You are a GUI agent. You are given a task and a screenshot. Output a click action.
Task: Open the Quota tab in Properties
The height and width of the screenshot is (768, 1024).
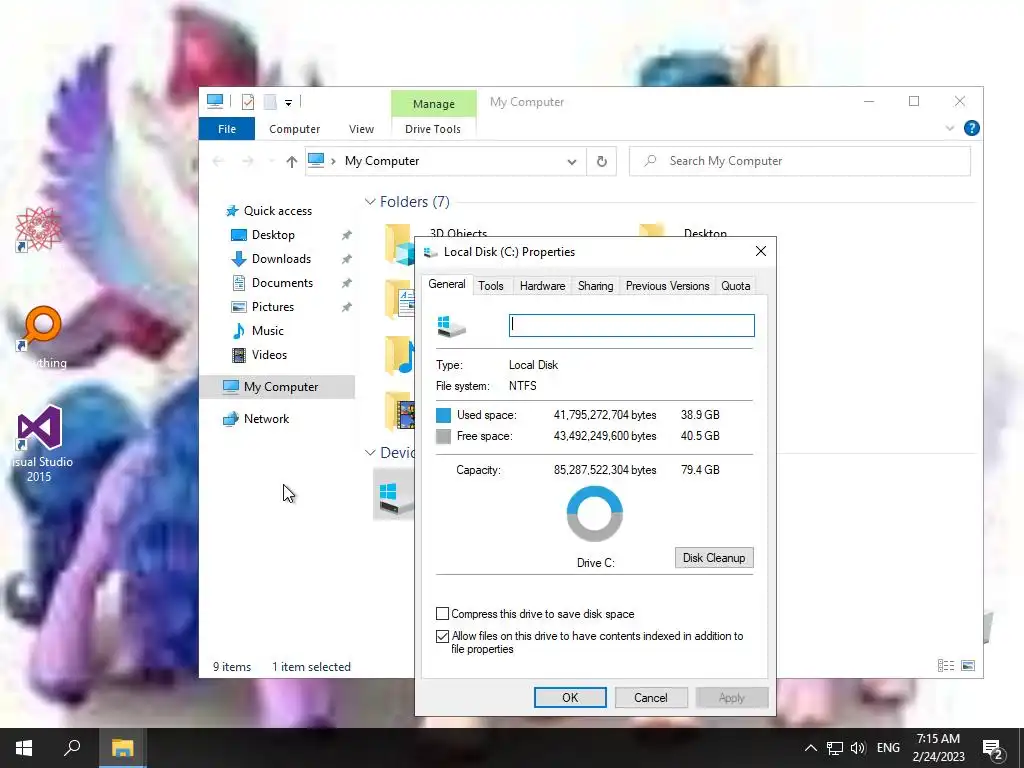[735, 286]
